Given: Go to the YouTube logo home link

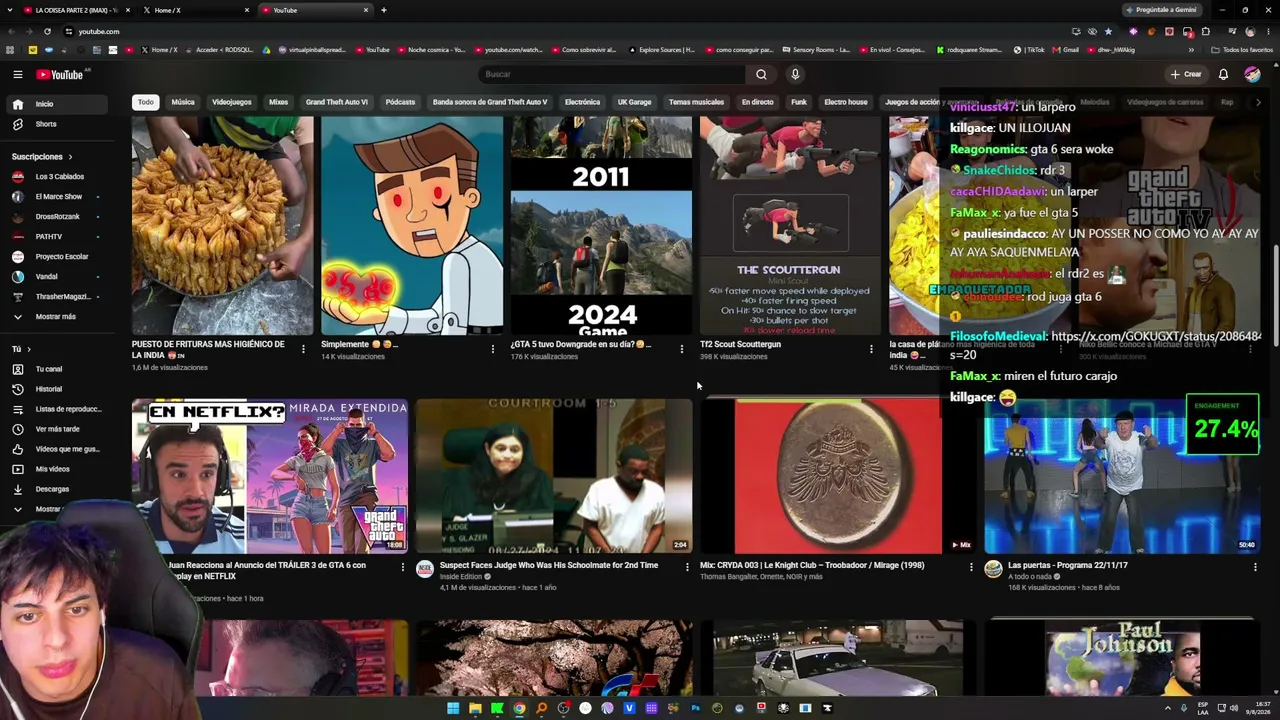Looking at the screenshot, I should (60, 74).
